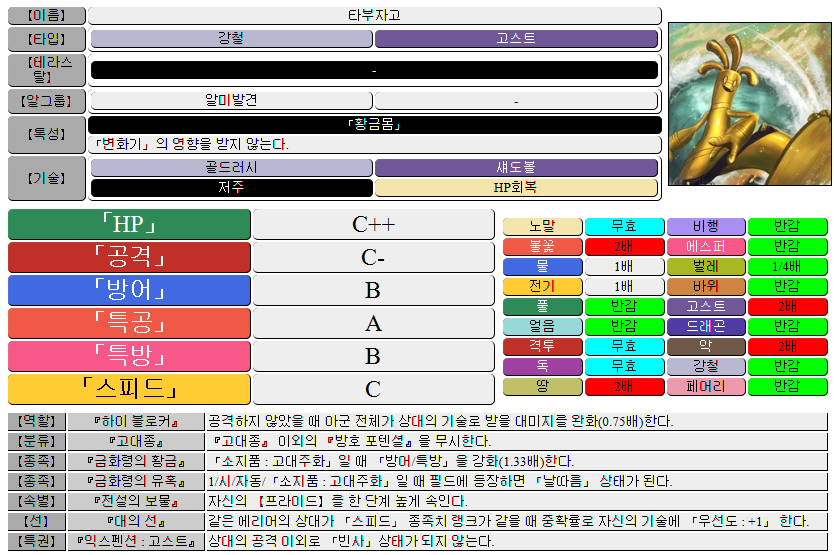Select the 섀도볼 move button
Image resolution: width=834 pixels, height=555 pixels.
click(x=516, y=168)
